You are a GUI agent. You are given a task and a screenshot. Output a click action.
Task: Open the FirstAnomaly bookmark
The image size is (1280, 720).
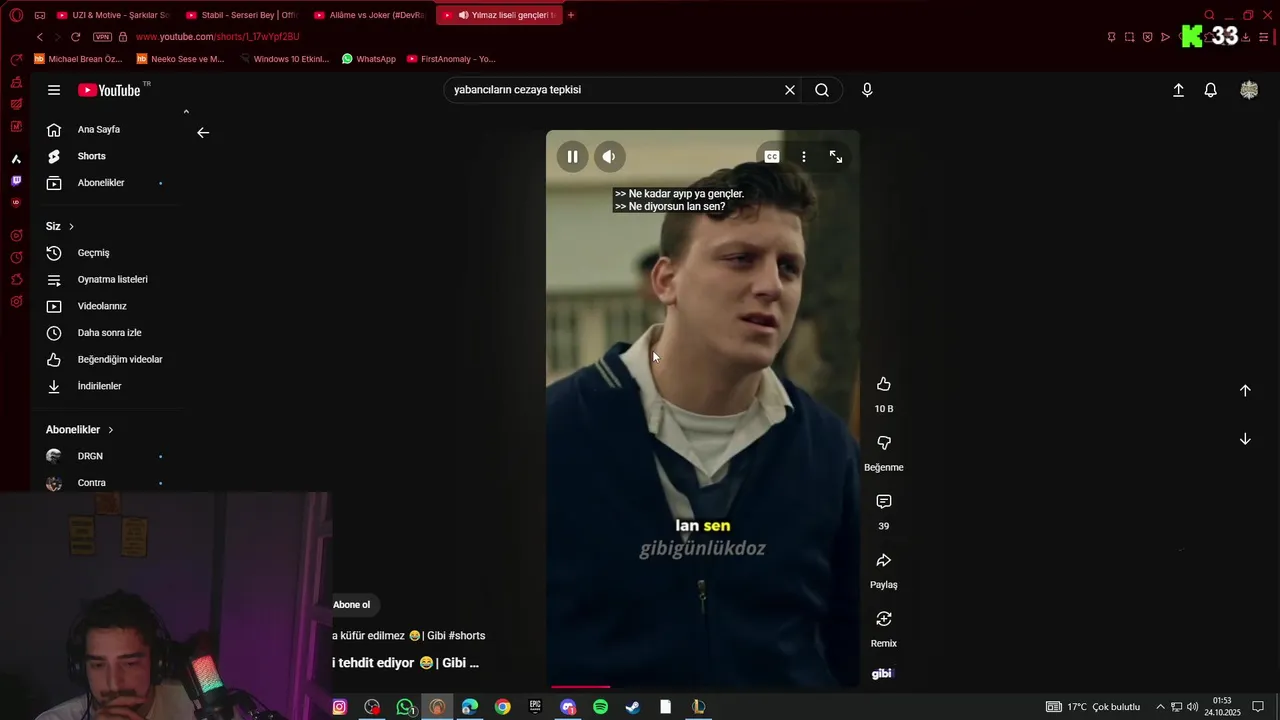tap(451, 59)
